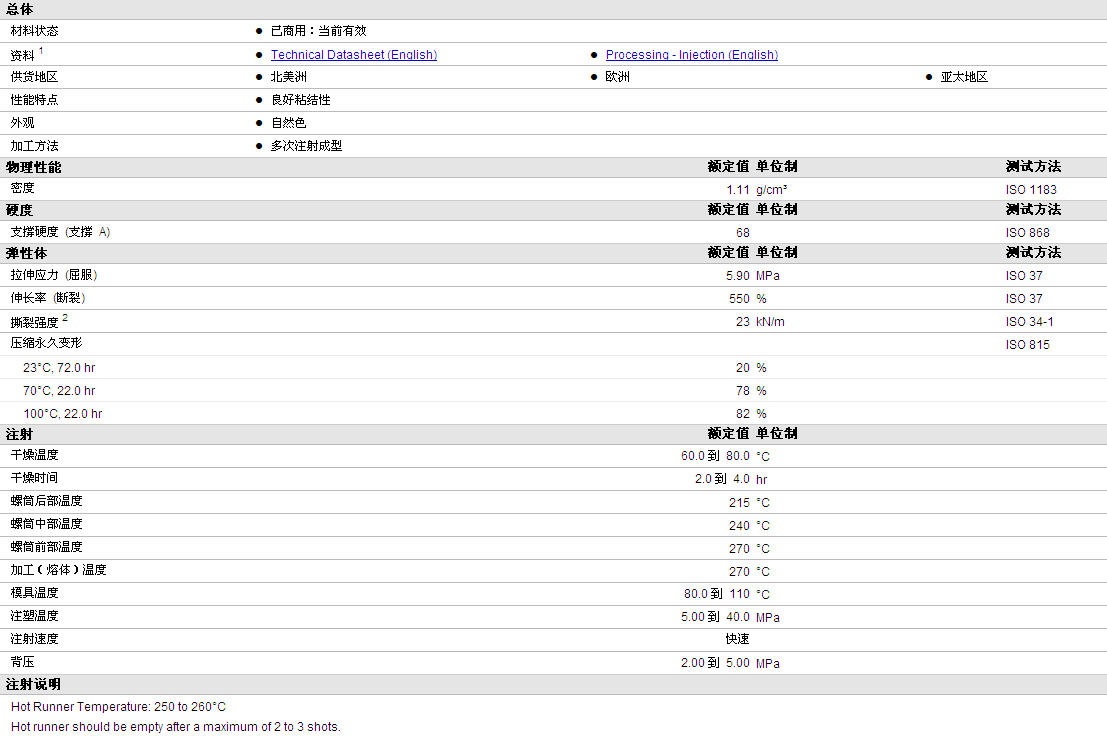The height and width of the screenshot is (736, 1107).
Task: Select the 良好粘结性 feature text
Action: [301, 100]
